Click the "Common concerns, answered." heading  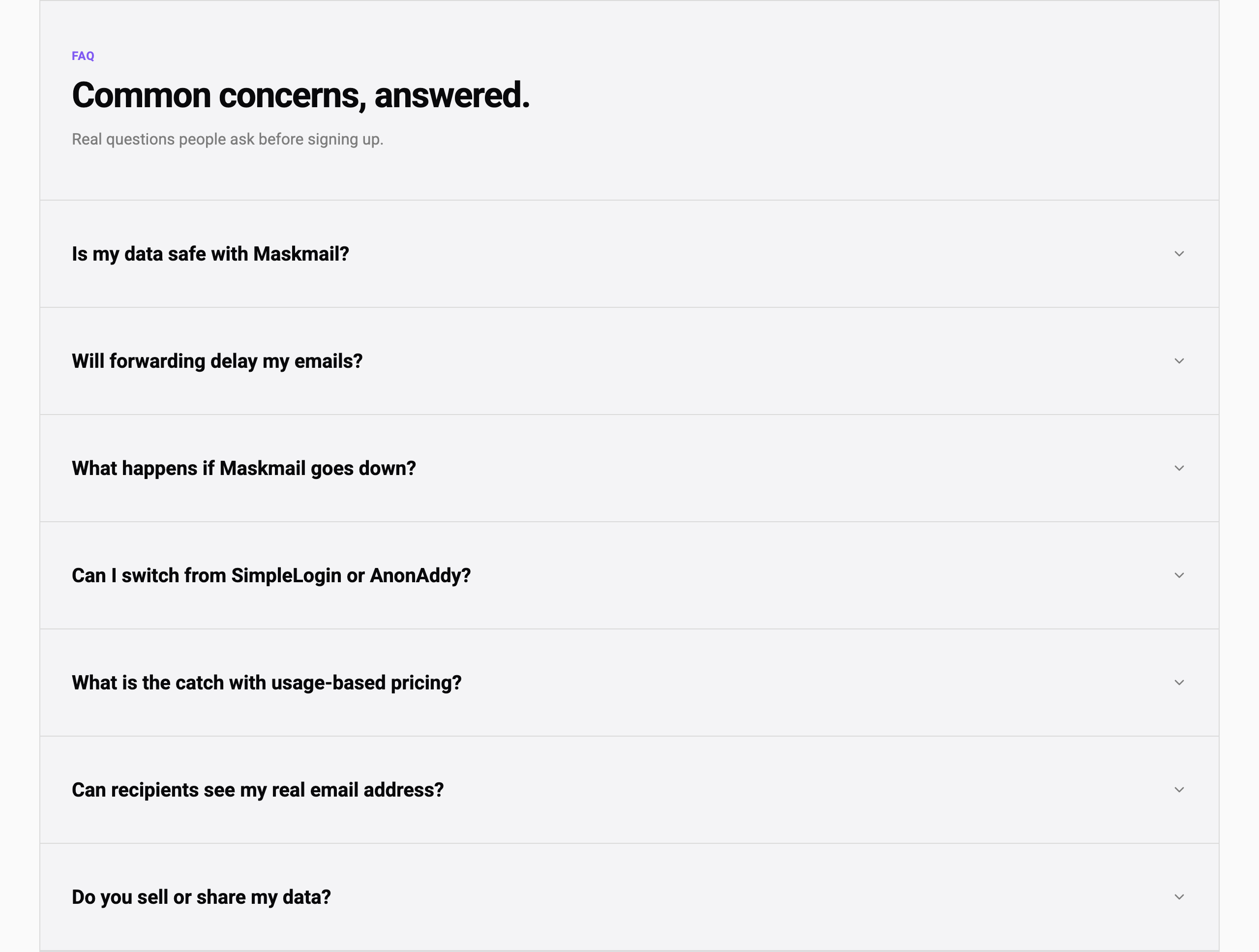(x=300, y=95)
